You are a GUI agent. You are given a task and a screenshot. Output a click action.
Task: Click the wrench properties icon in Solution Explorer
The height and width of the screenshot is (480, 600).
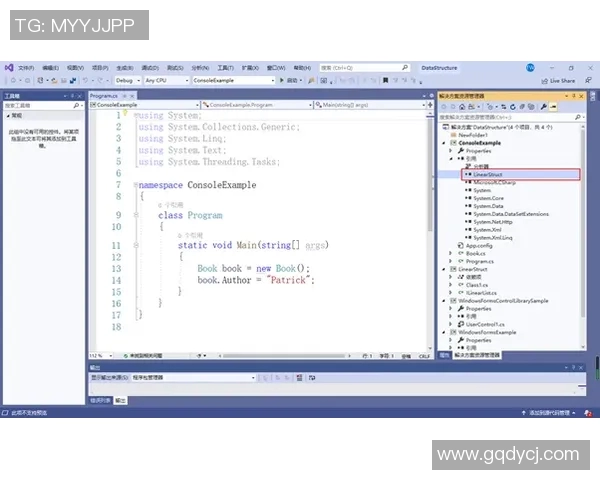click(x=543, y=107)
